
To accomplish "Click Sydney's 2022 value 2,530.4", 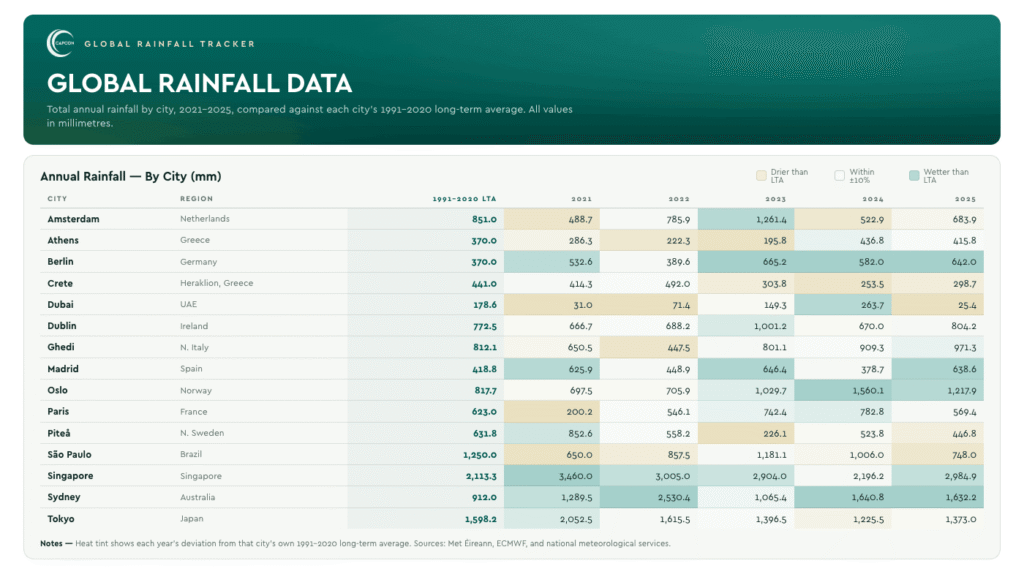I will pyautogui.click(x=673, y=498).
